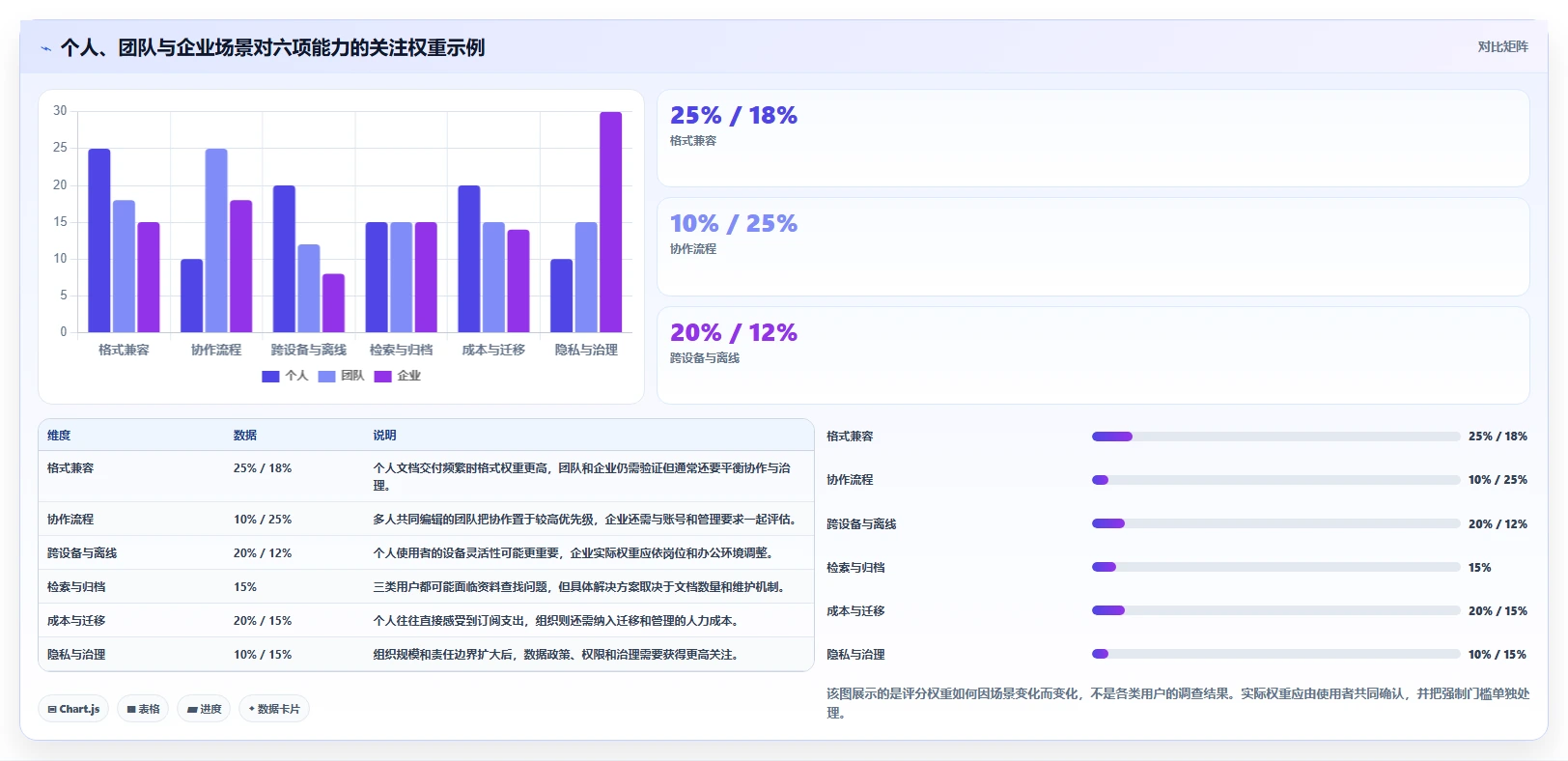The image size is (1568, 761).
Task: Click the 10% / 25% value beside the 协作流程 progress bar
Action: click(1498, 480)
